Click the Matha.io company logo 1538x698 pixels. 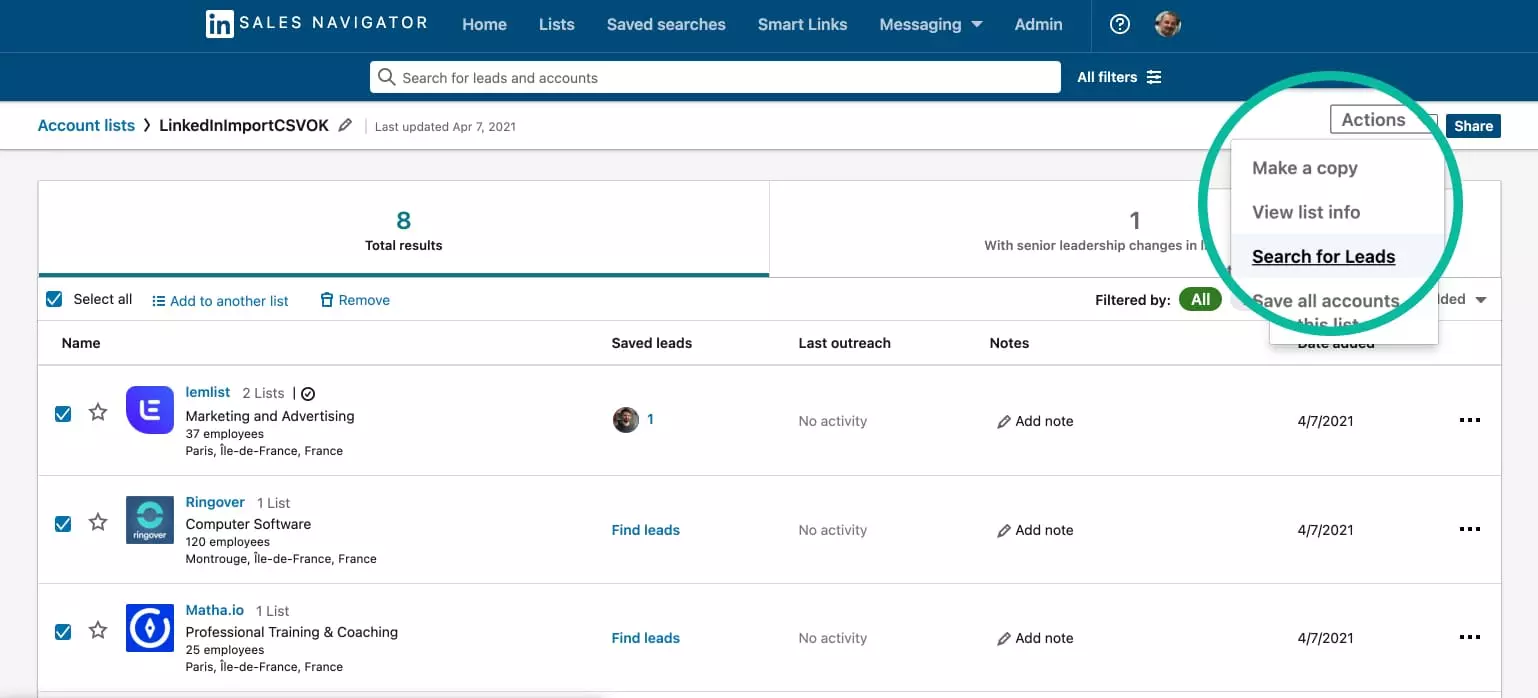[x=150, y=628]
